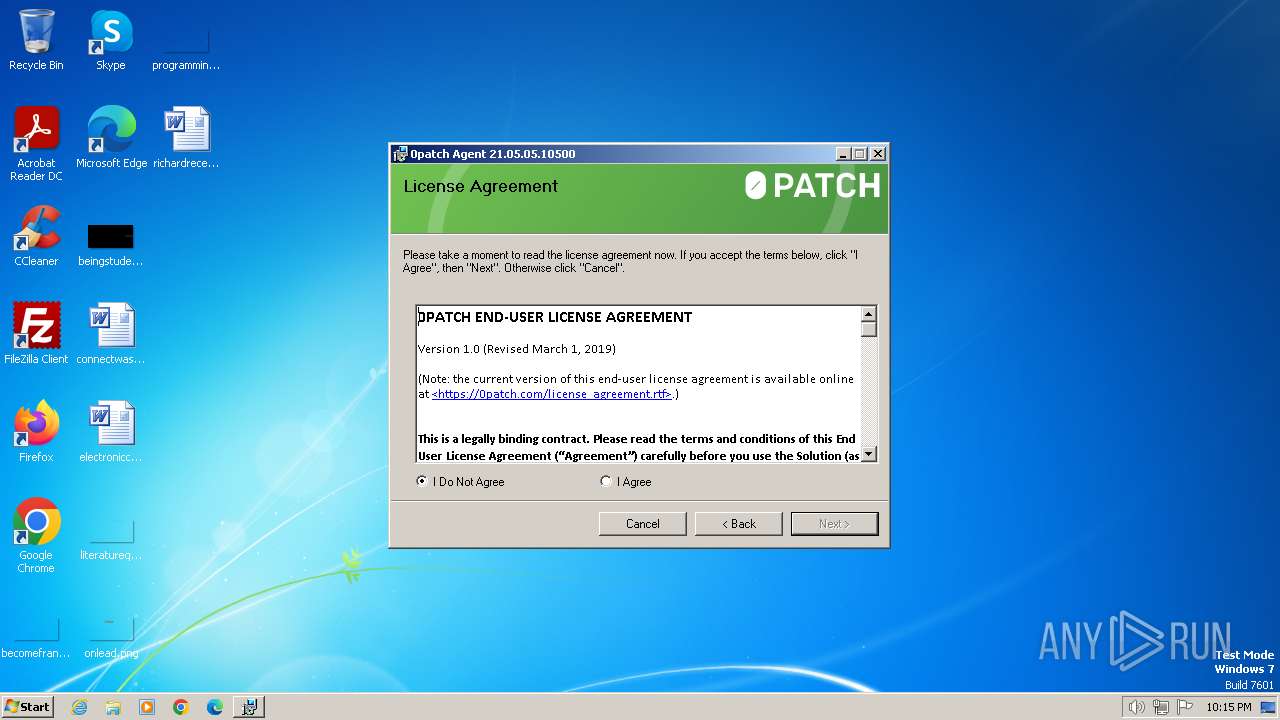Open the programmin desktop file
The width and height of the screenshot is (1280, 720).
click(186, 48)
